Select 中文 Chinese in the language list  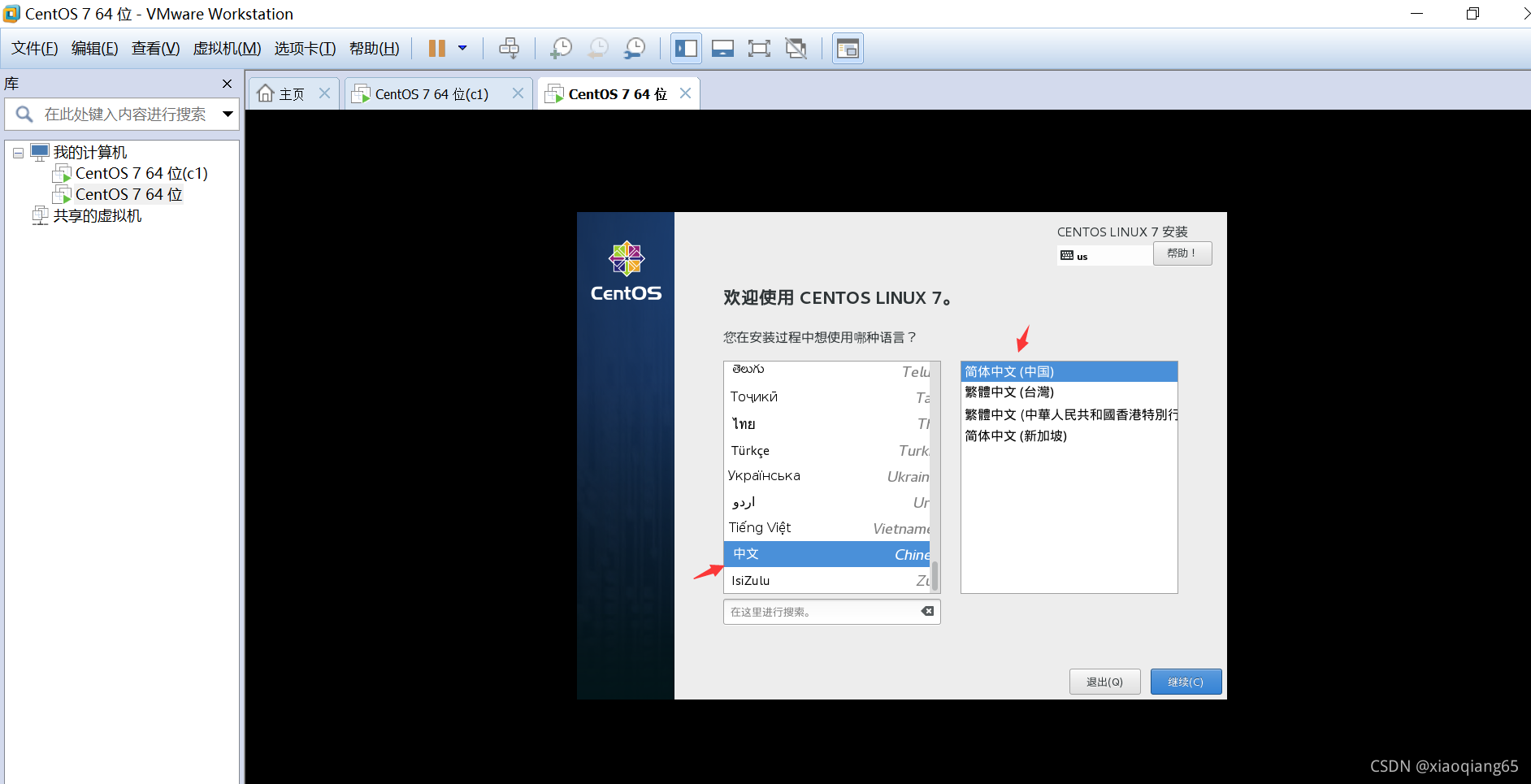coord(826,554)
